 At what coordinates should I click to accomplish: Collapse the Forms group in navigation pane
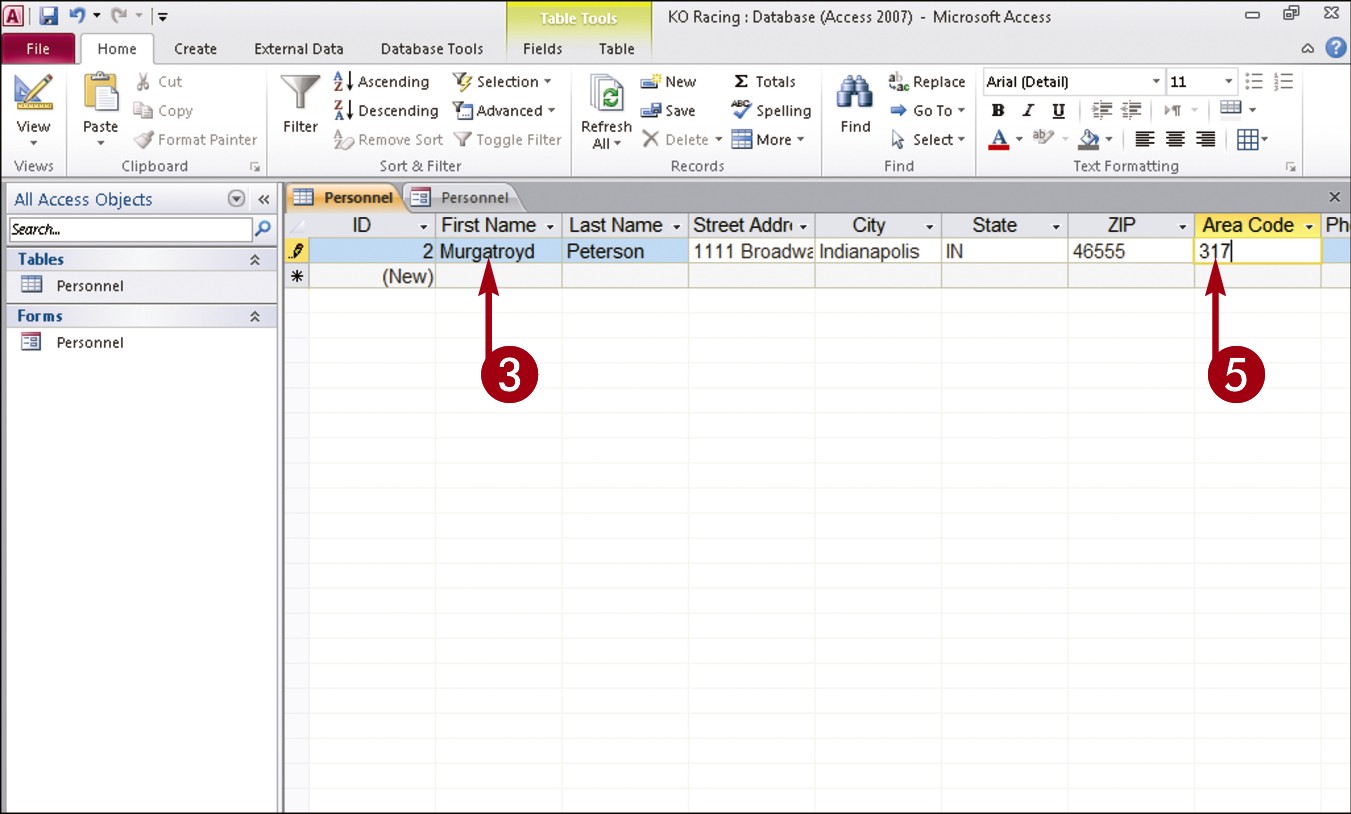[255, 316]
